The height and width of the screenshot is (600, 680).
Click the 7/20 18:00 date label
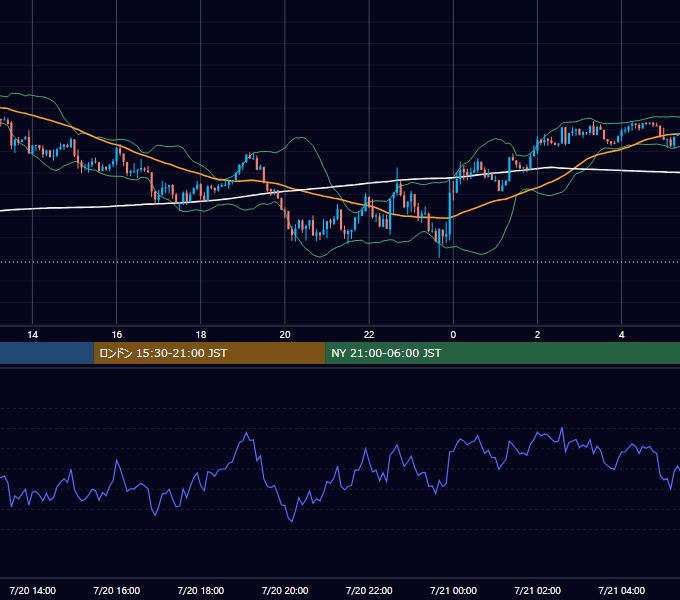click(201, 590)
